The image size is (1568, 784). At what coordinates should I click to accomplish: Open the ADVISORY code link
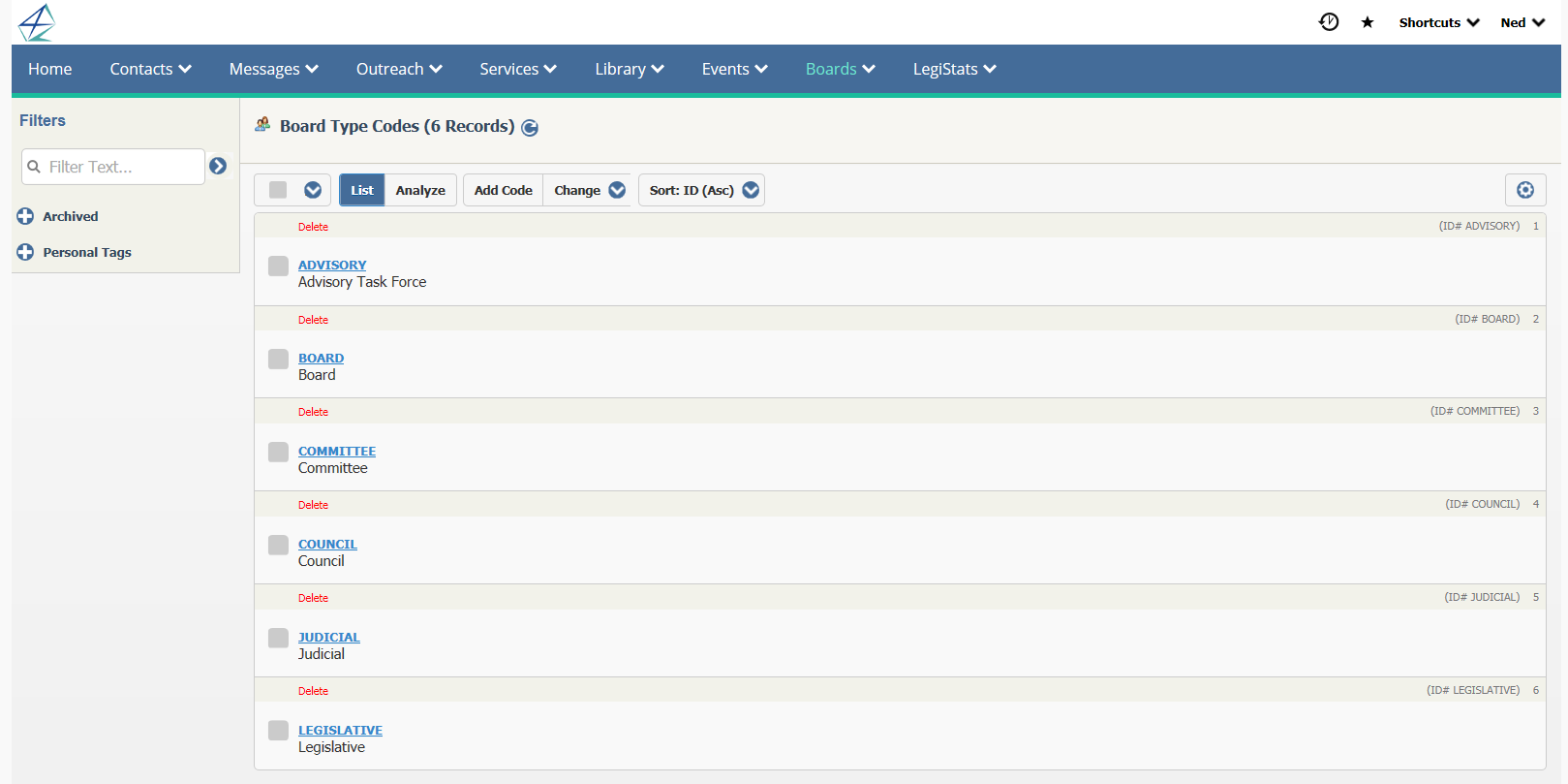[x=332, y=265]
